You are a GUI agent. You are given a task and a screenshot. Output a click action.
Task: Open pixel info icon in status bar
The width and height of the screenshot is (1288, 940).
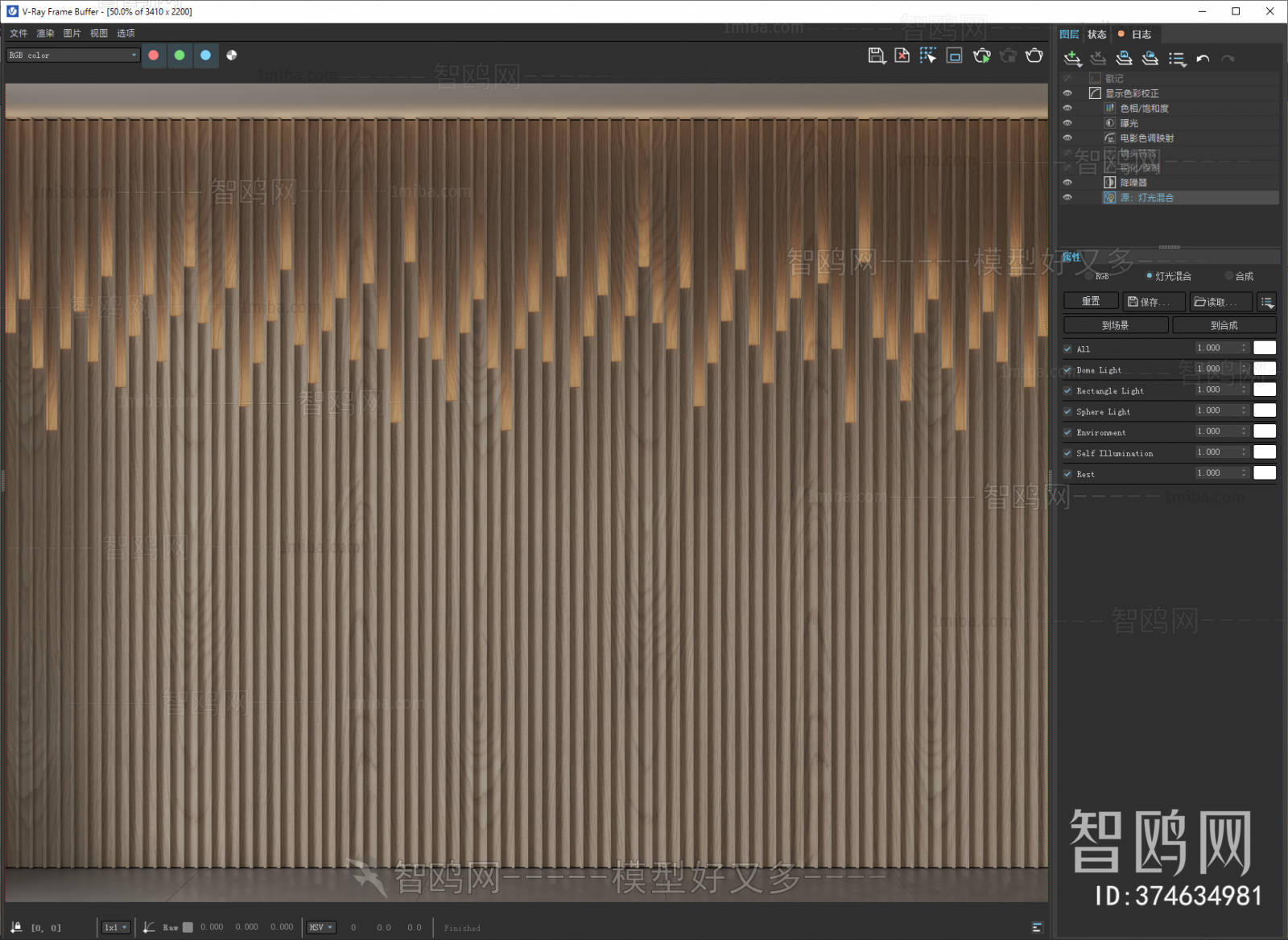point(15,927)
